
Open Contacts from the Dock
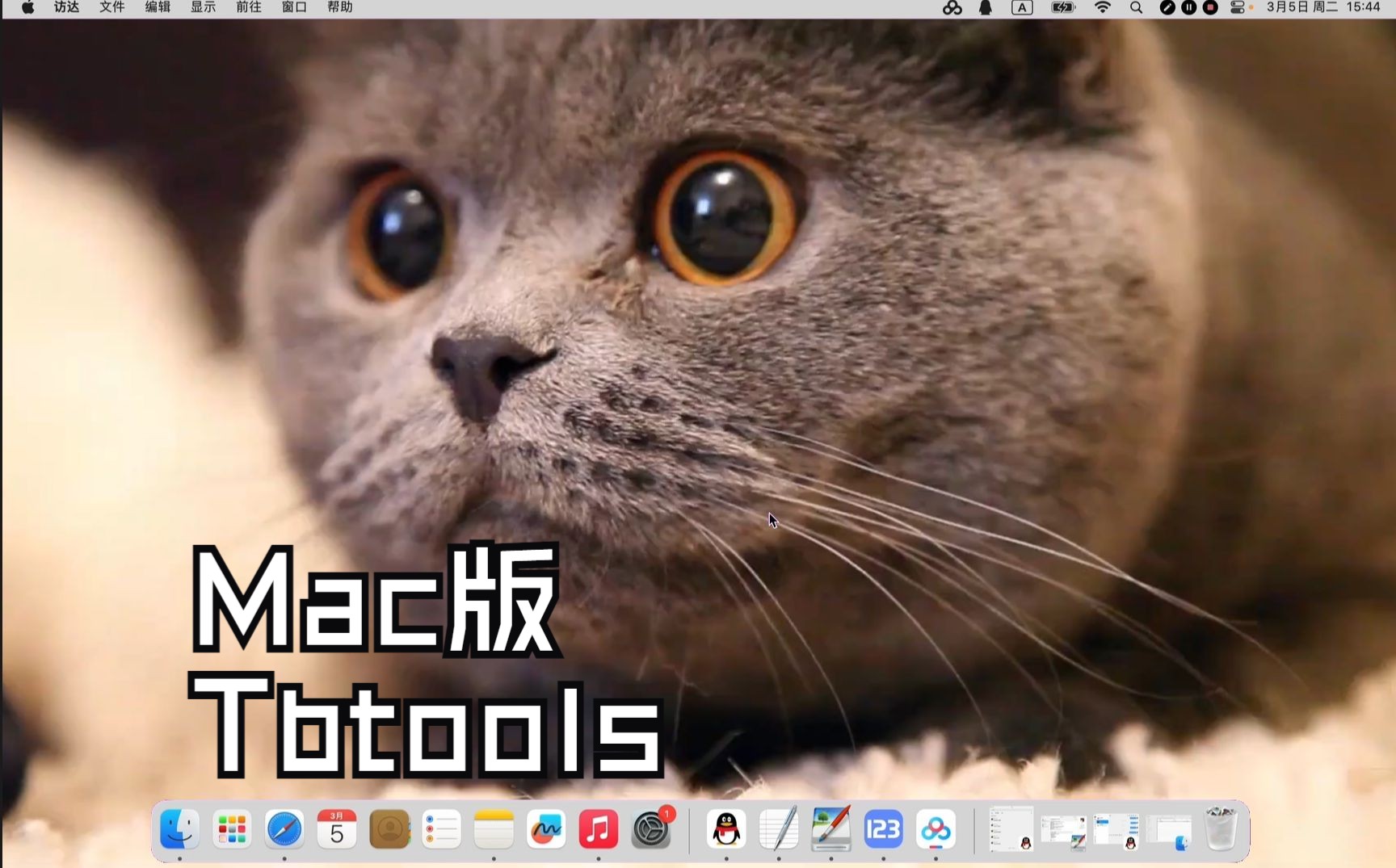point(390,830)
